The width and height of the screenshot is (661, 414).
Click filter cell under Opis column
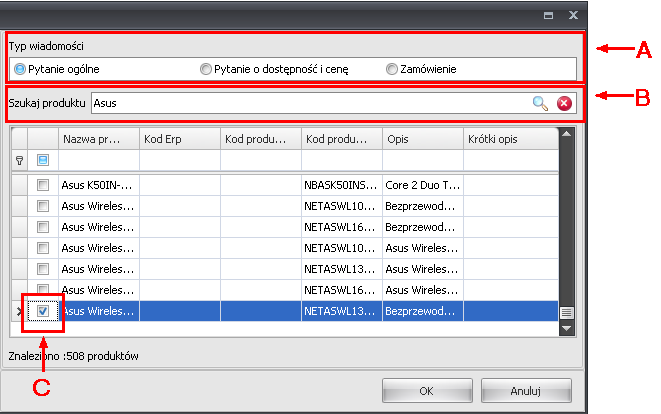pos(423,160)
